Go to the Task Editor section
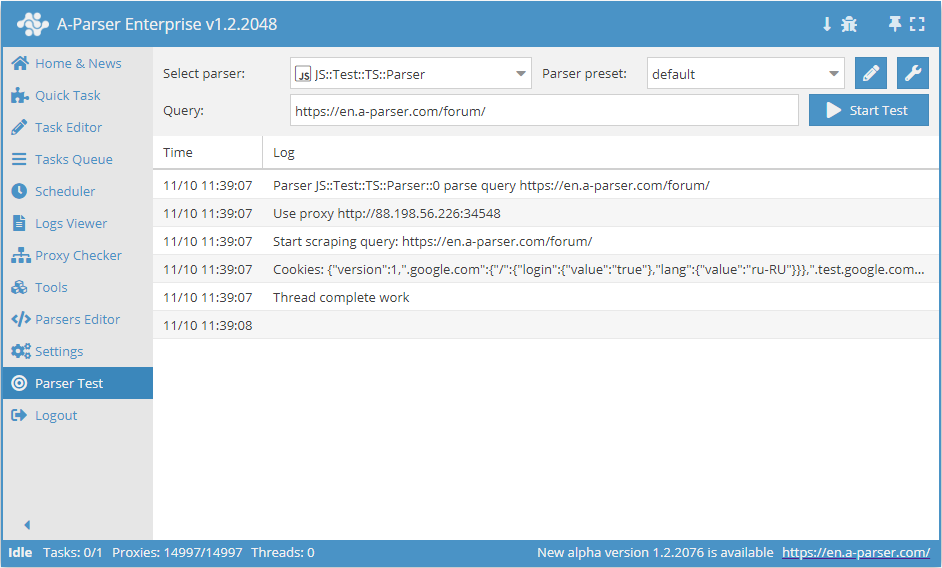 click(x=68, y=127)
